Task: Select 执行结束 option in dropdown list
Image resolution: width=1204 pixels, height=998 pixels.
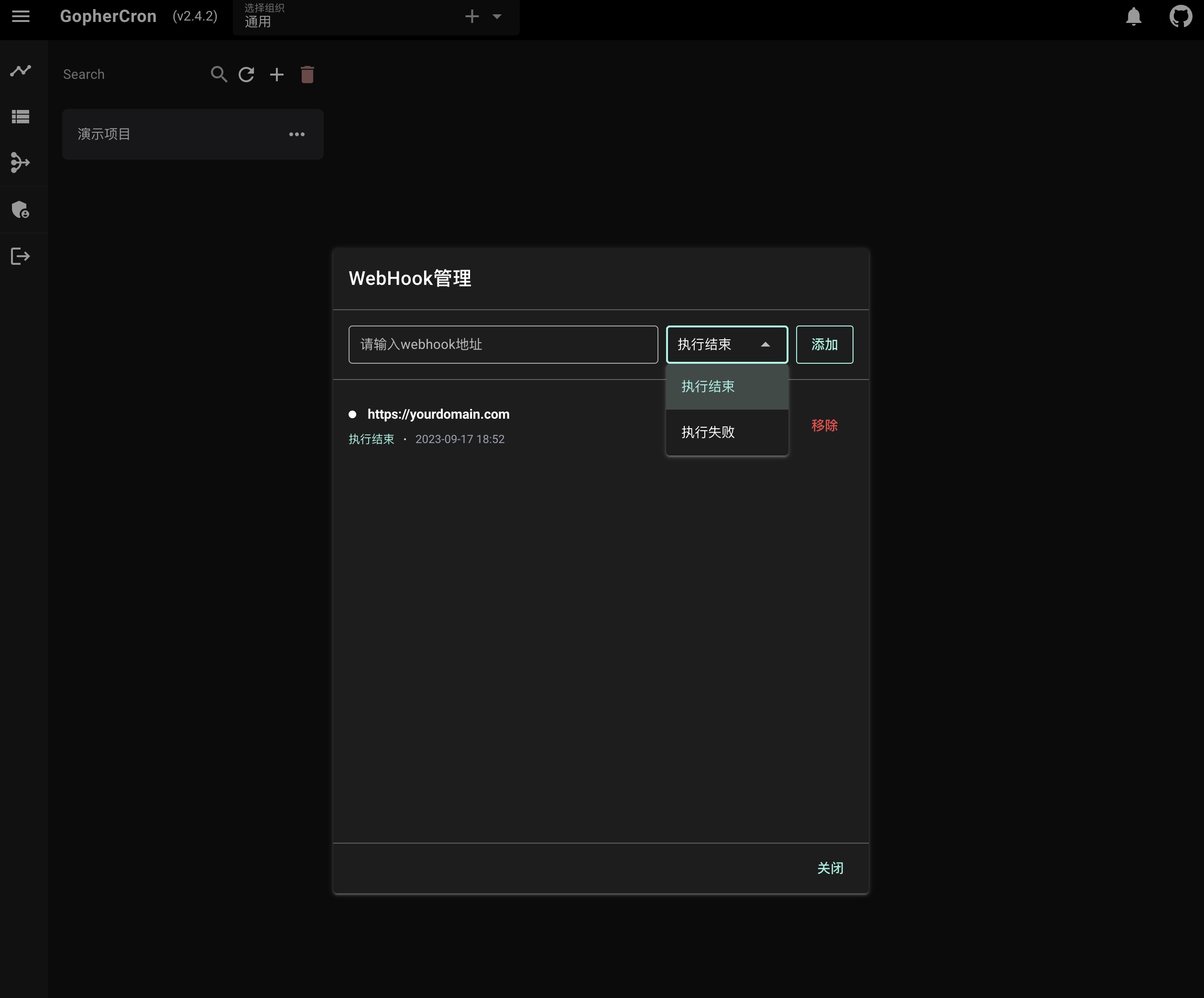Action: click(x=727, y=387)
